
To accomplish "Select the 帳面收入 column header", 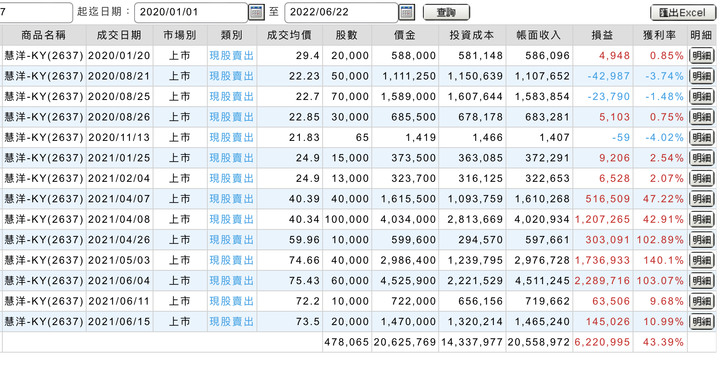I will pos(539,35).
